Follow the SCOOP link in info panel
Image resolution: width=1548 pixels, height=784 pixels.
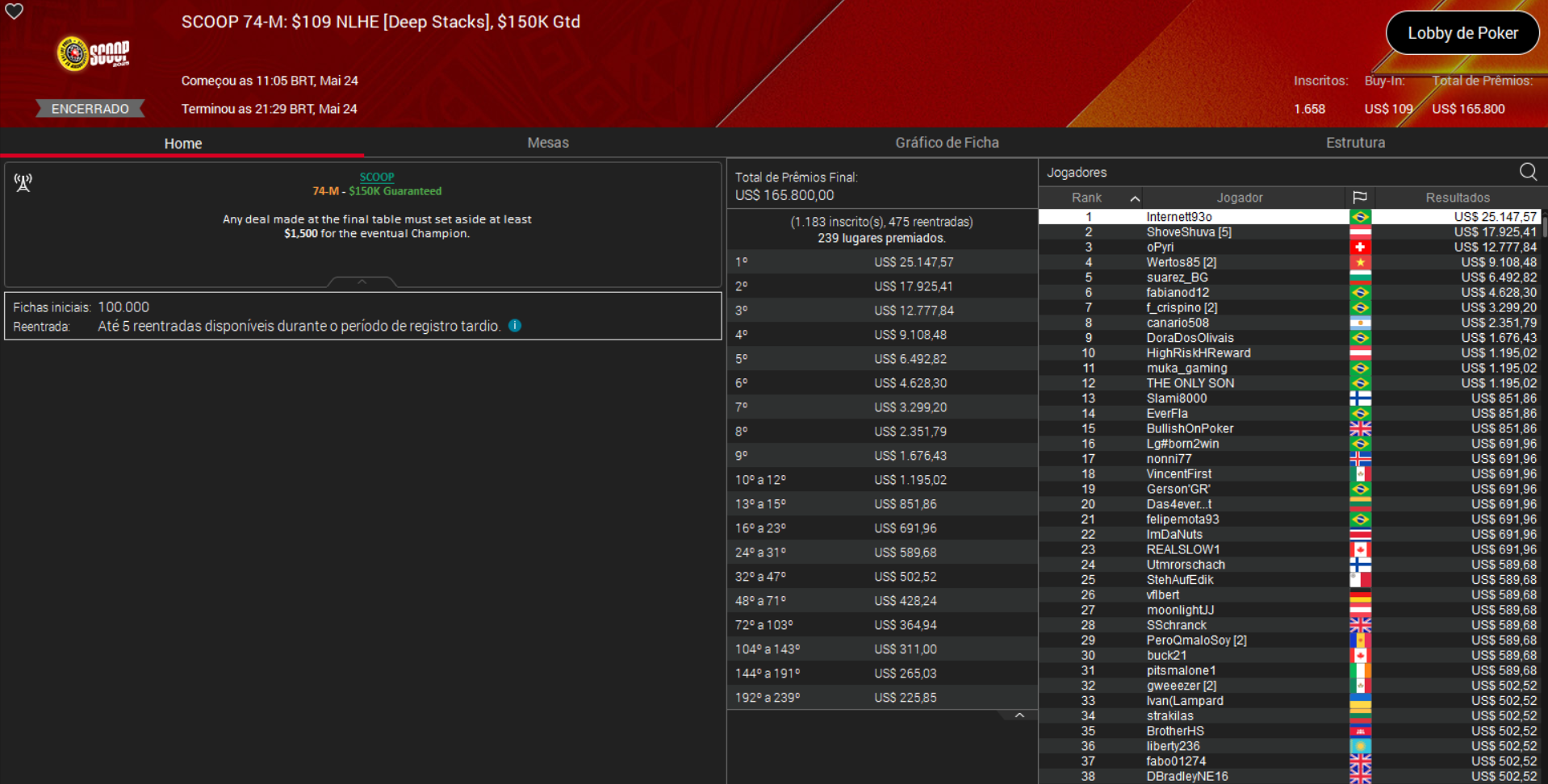pos(377,177)
